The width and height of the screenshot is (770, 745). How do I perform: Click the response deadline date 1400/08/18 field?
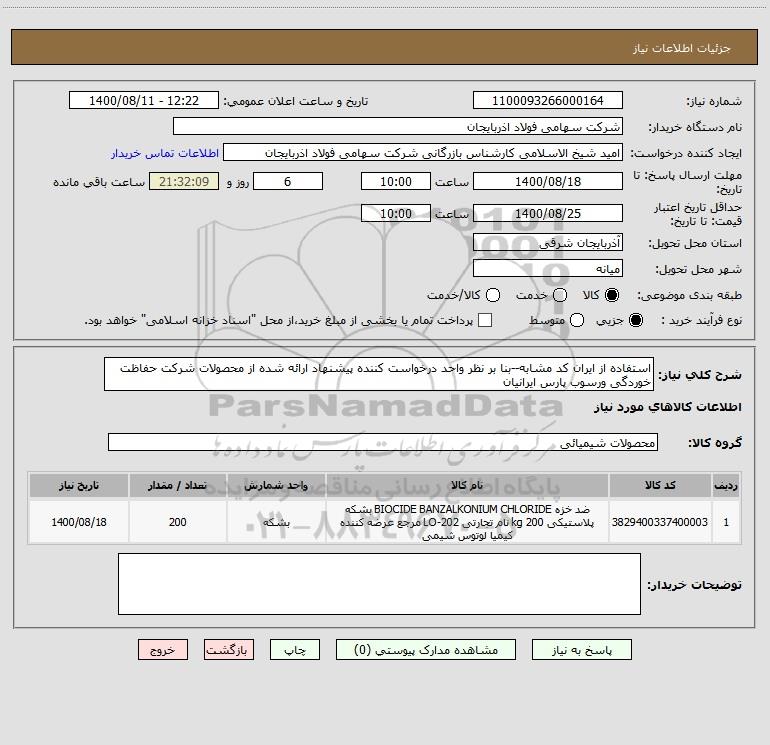[x=548, y=181]
